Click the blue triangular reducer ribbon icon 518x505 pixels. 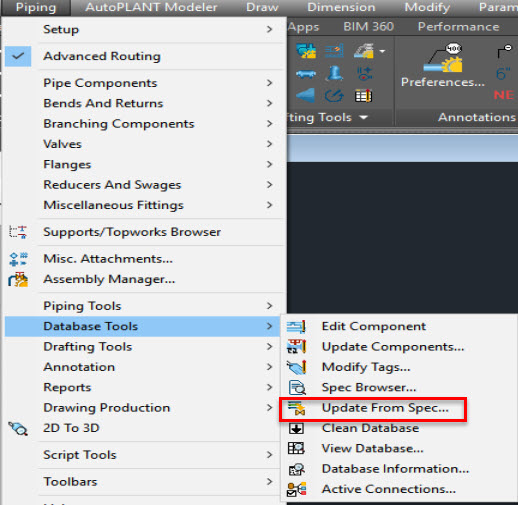(305, 96)
